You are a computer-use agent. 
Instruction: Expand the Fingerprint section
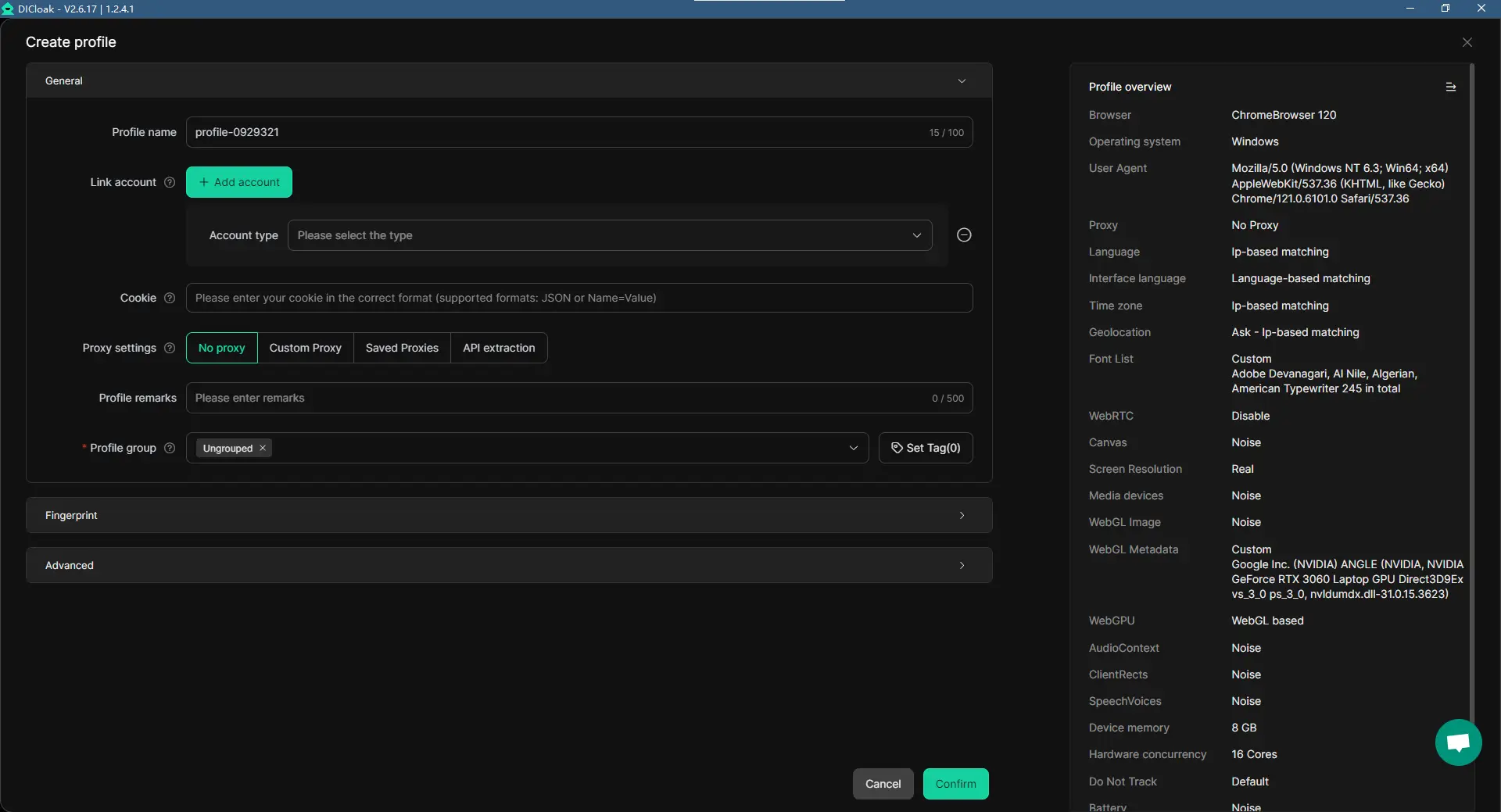[x=508, y=515]
